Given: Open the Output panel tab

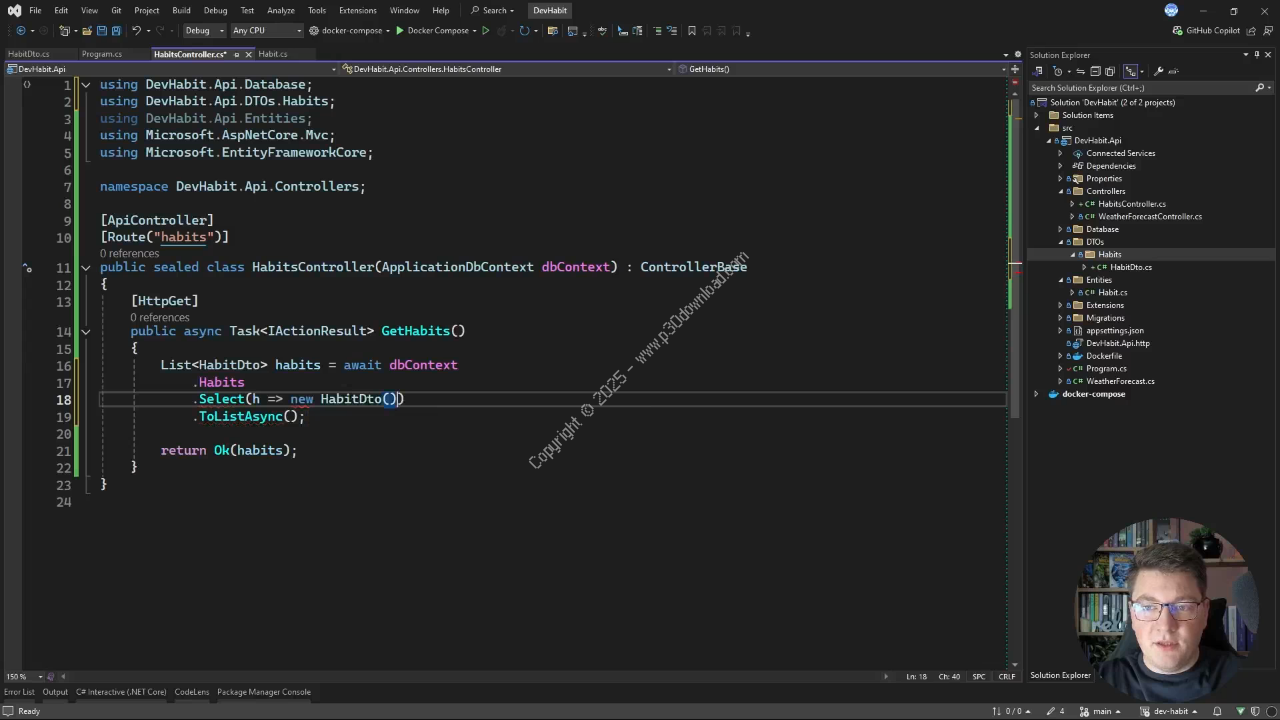Looking at the screenshot, I should tap(55, 692).
